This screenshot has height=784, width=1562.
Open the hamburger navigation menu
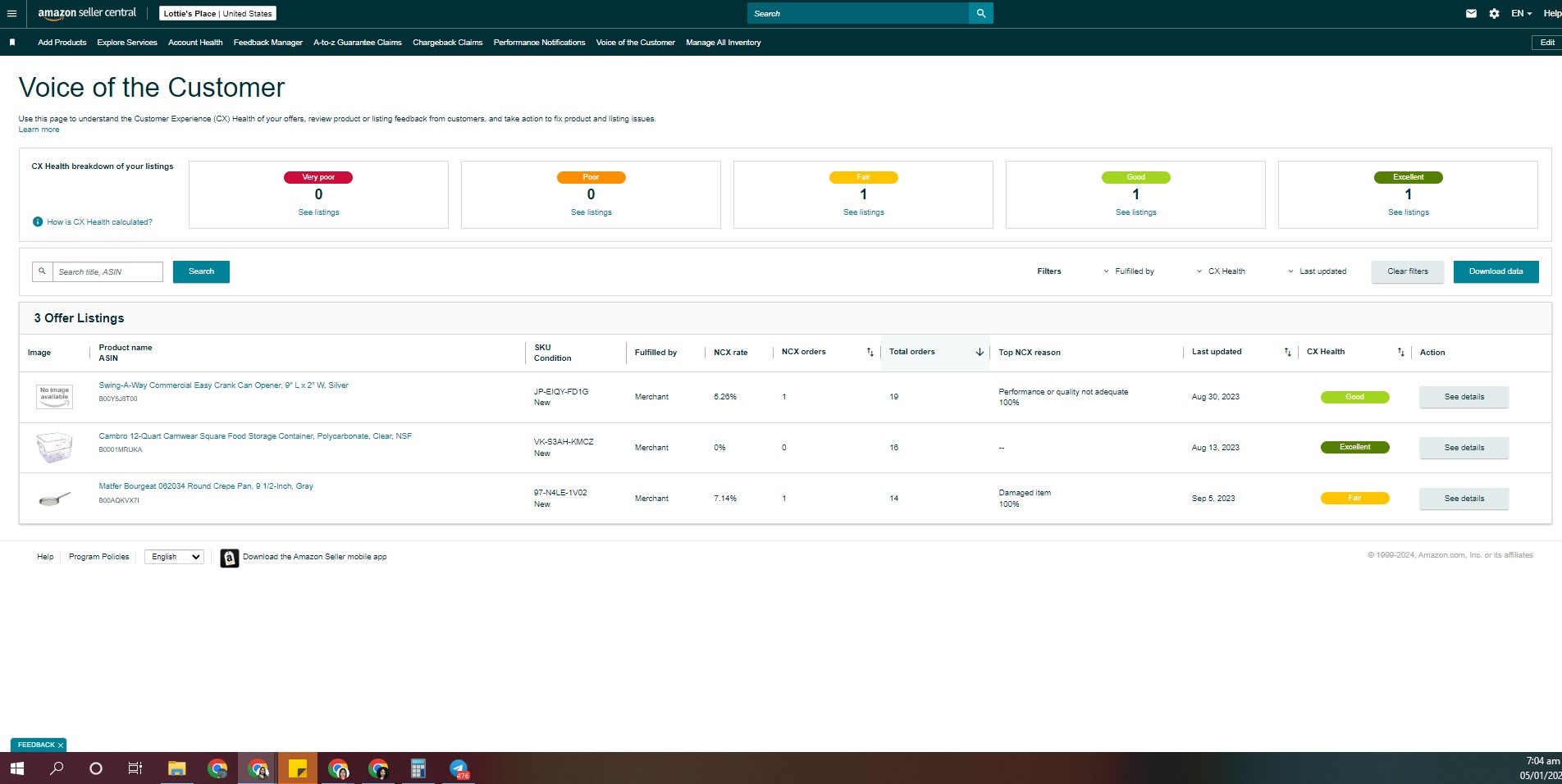(11, 13)
